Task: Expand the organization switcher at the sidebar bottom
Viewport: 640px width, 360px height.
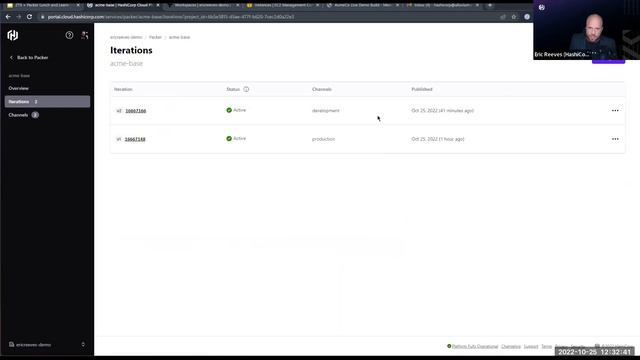Action: tap(47, 344)
